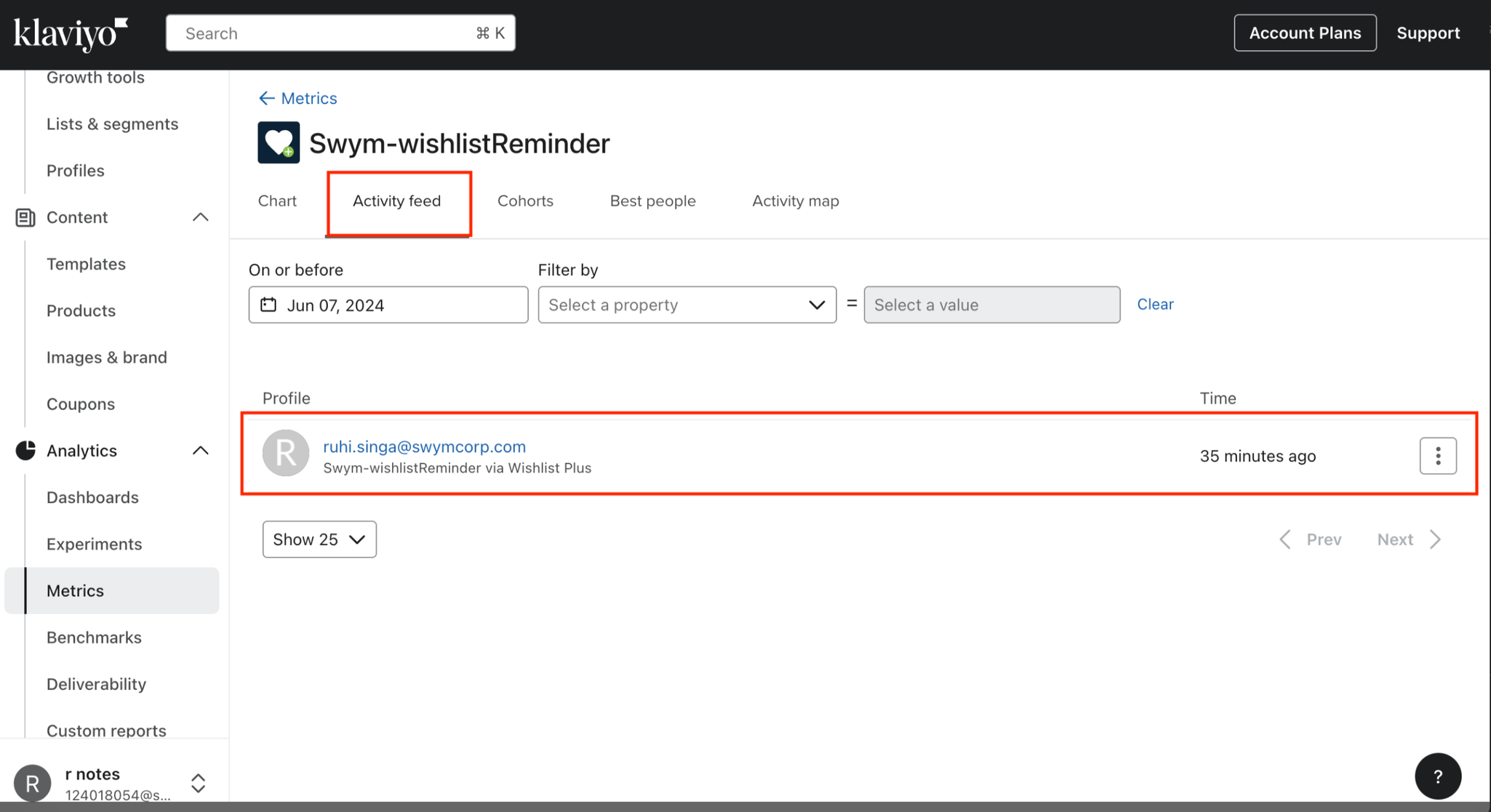Click the Content section icon

point(25,217)
